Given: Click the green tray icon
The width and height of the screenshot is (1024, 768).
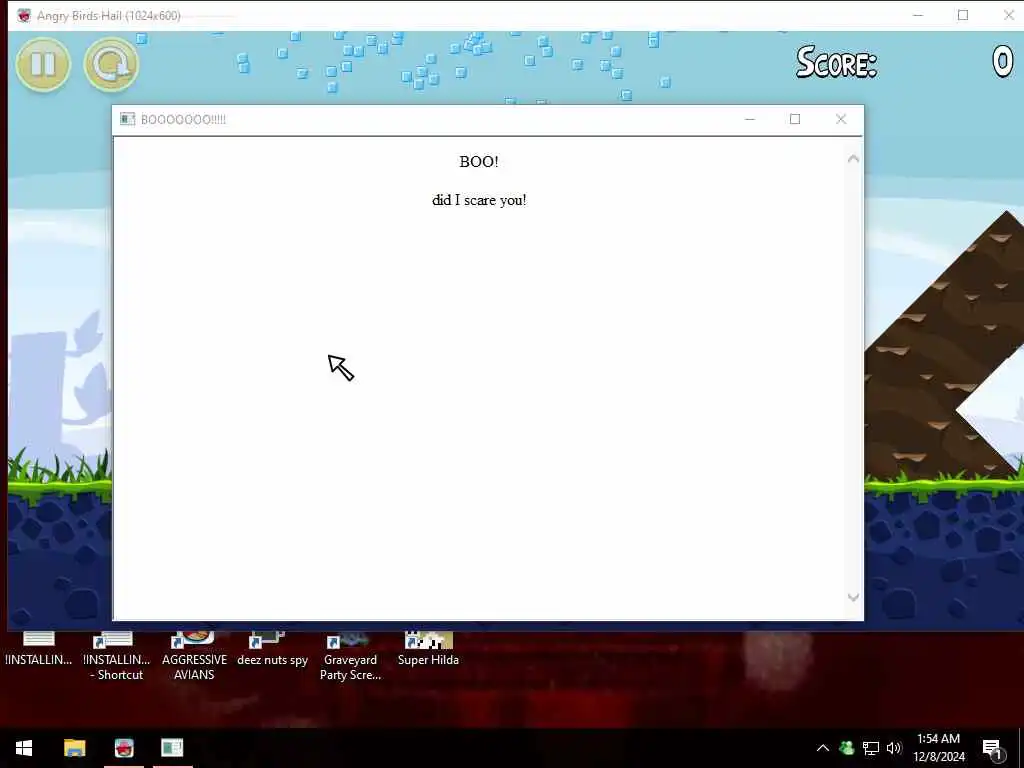Looking at the screenshot, I should pyautogui.click(x=847, y=748).
